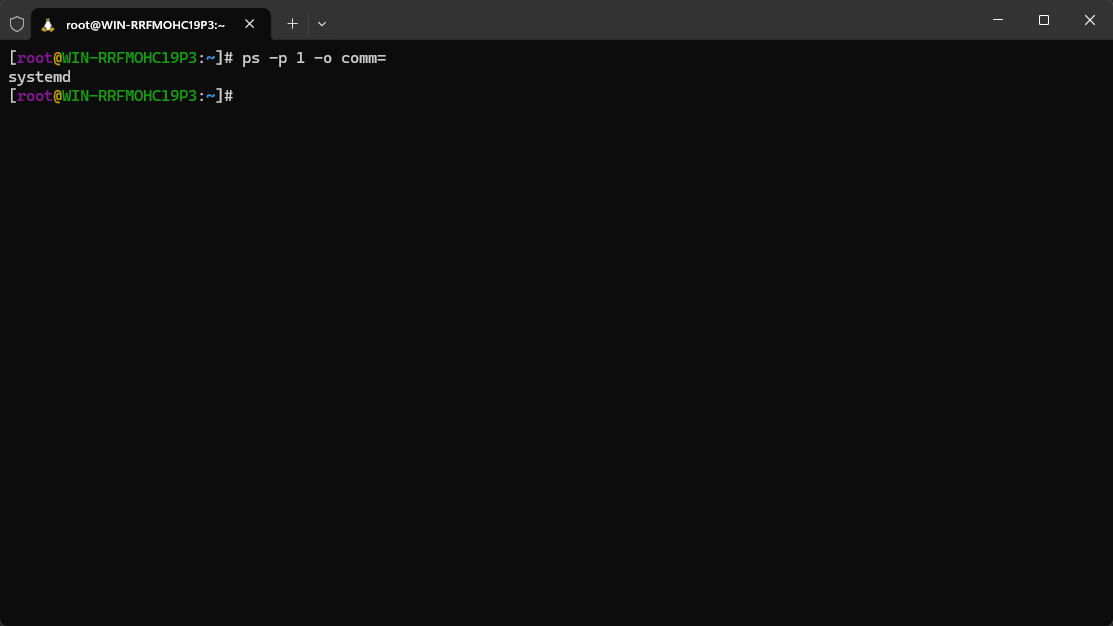1113x626 pixels.
Task: Click the word ps in the command
Action: [x=251, y=58]
